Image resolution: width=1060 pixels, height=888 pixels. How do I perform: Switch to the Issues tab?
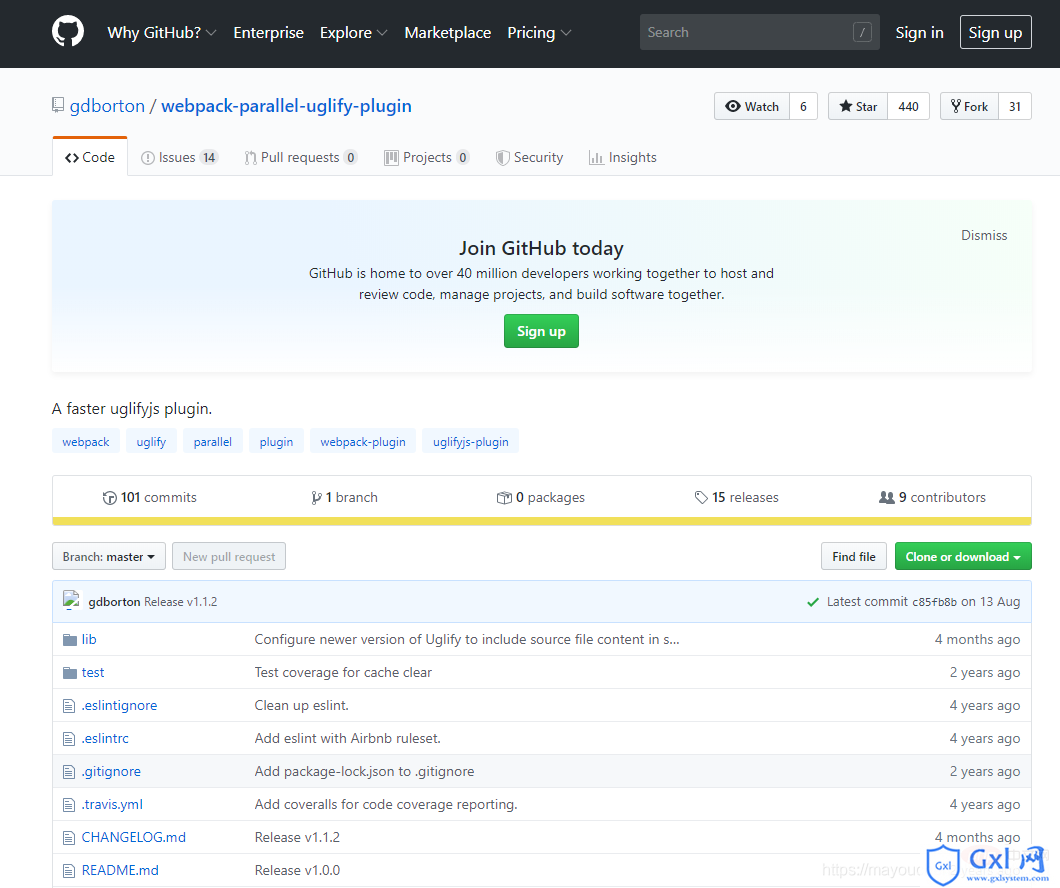tap(179, 157)
